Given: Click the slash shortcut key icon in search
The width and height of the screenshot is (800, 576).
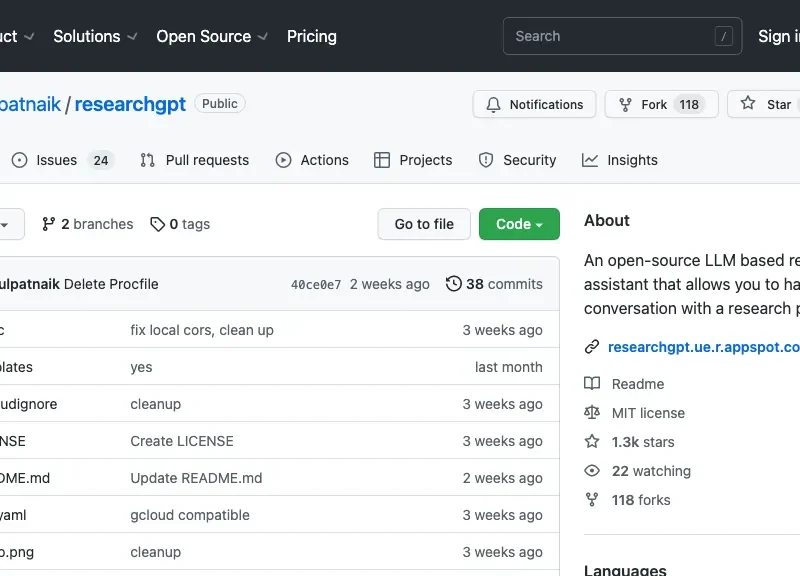Looking at the screenshot, I should [723, 36].
